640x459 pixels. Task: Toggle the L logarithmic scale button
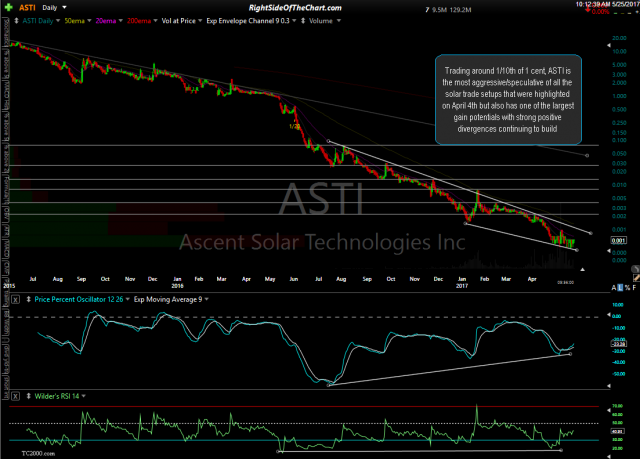pyautogui.click(x=620, y=288)
